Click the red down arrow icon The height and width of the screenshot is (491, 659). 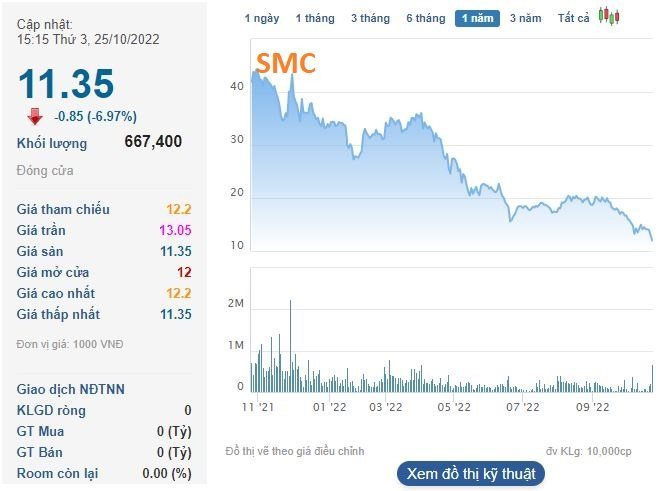(34, 115)
